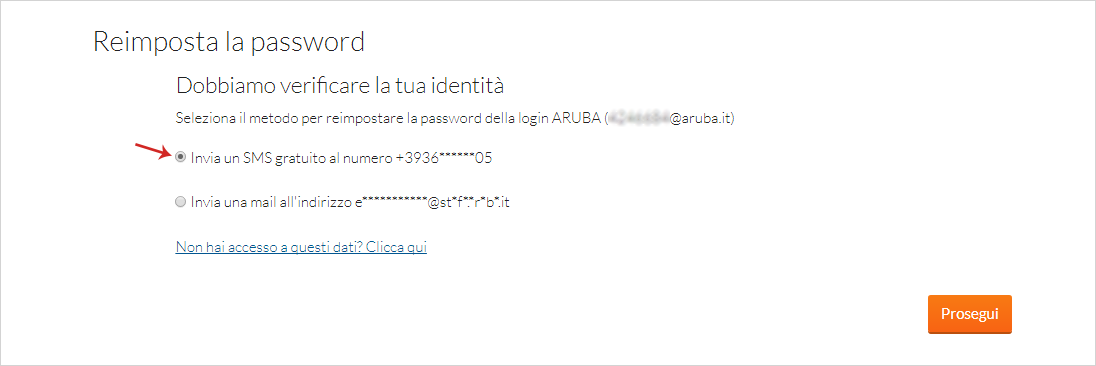Choose the email radio button option
This screenshot has width=1096, height=366.
[181, 203]
